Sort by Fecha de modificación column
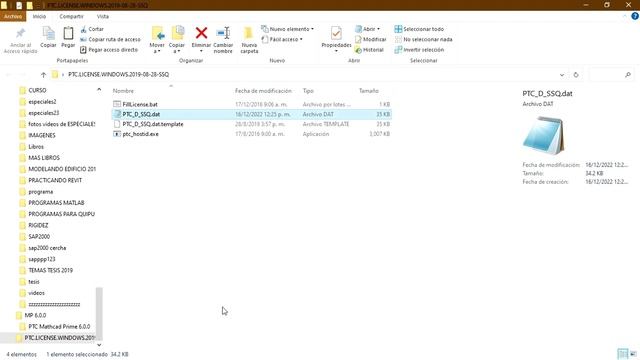The image size is (640, 360). [263, 91]
